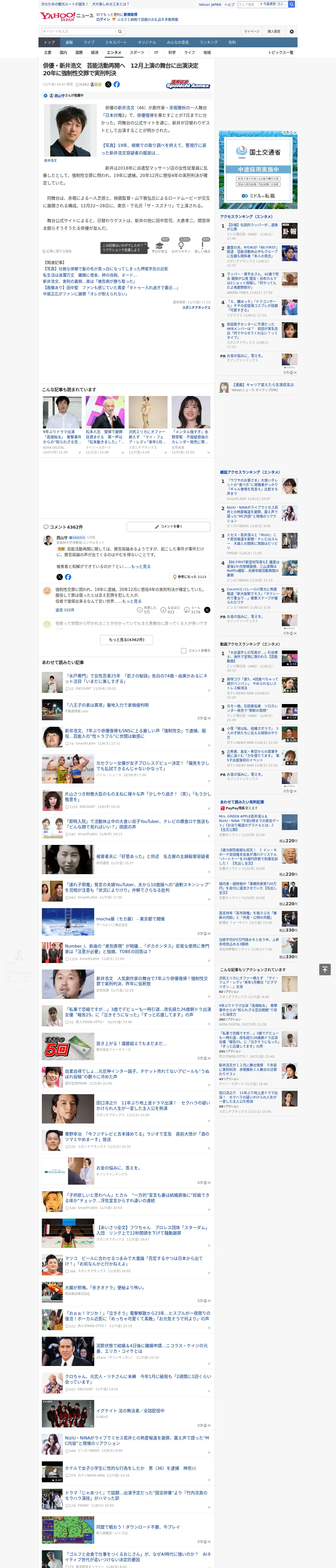Image resolution: width=336 pixels, height=1568 pixels.
Task: Open the 購入履歴 link
Action: coord(274,31)
